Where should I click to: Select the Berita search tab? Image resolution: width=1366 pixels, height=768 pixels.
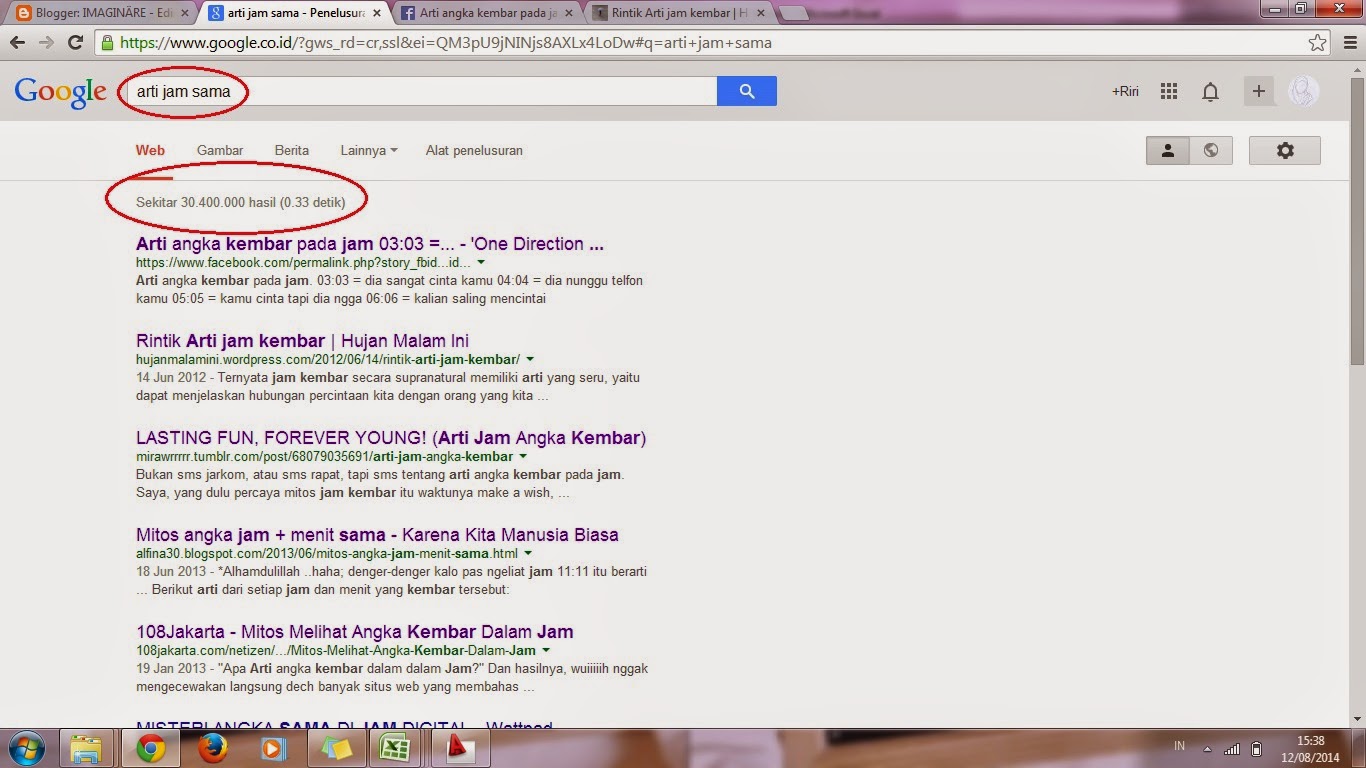pos(292,150)
